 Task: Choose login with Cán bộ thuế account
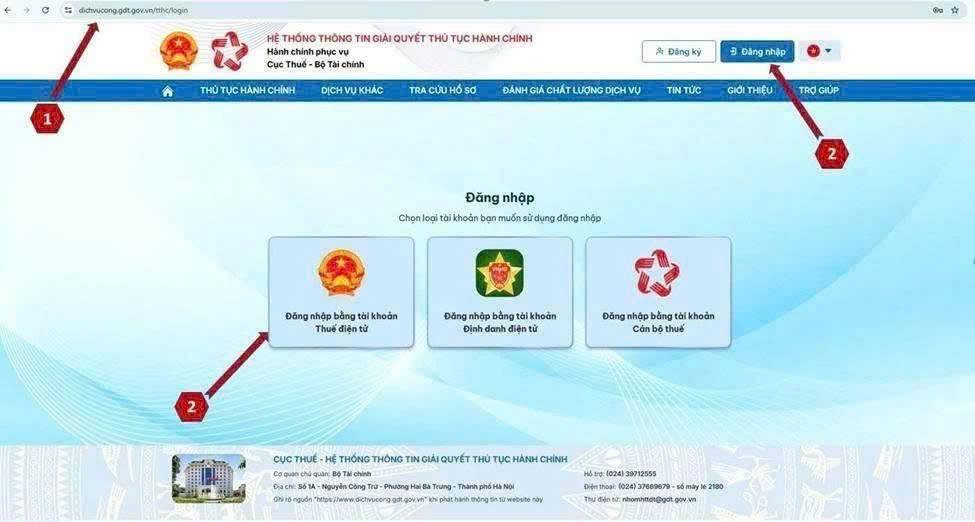[x=658, y=292]
